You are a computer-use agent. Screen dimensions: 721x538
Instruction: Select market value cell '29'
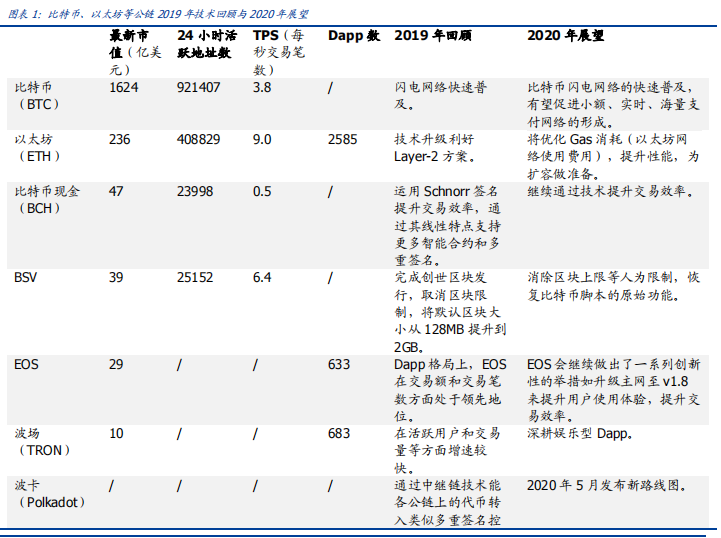coord(116,365)
